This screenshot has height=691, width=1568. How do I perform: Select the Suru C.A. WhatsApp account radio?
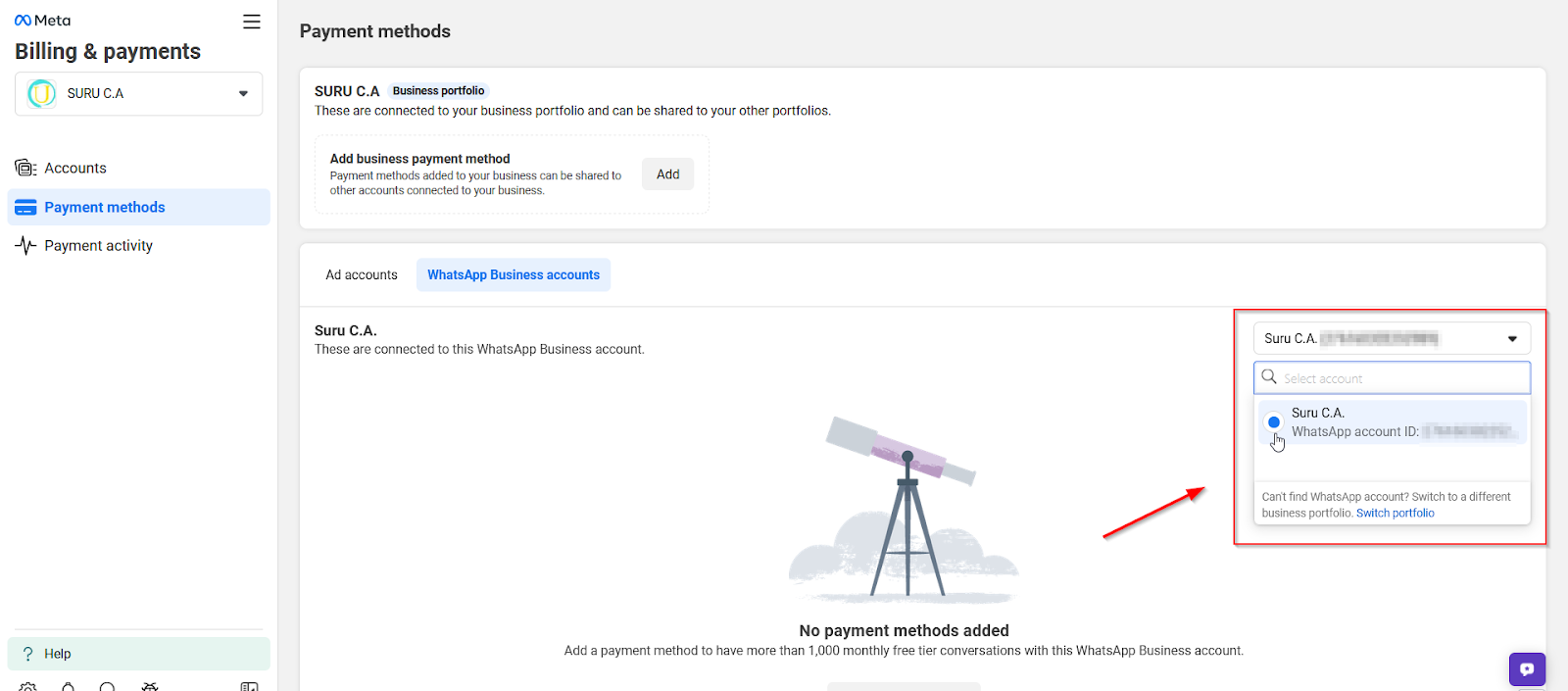coord(1274,422)
